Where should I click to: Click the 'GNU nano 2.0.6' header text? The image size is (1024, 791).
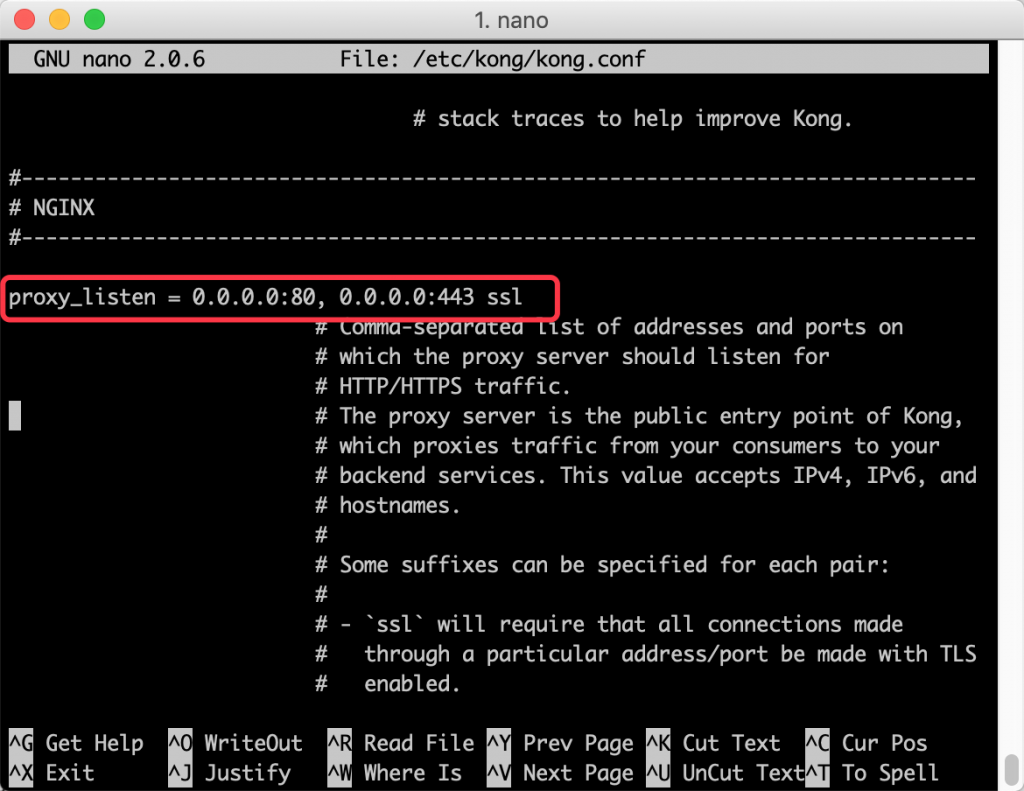(120, 59)
